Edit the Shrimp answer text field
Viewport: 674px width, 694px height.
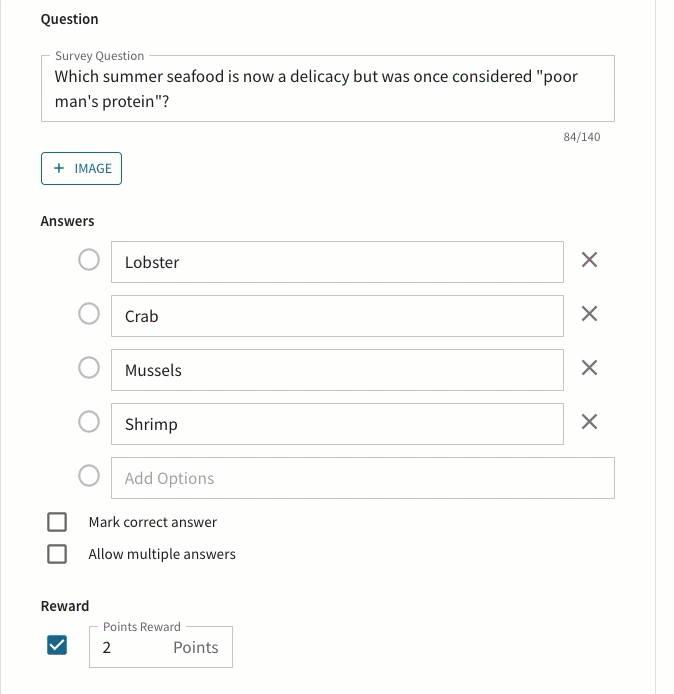click(x=337, y=424)
